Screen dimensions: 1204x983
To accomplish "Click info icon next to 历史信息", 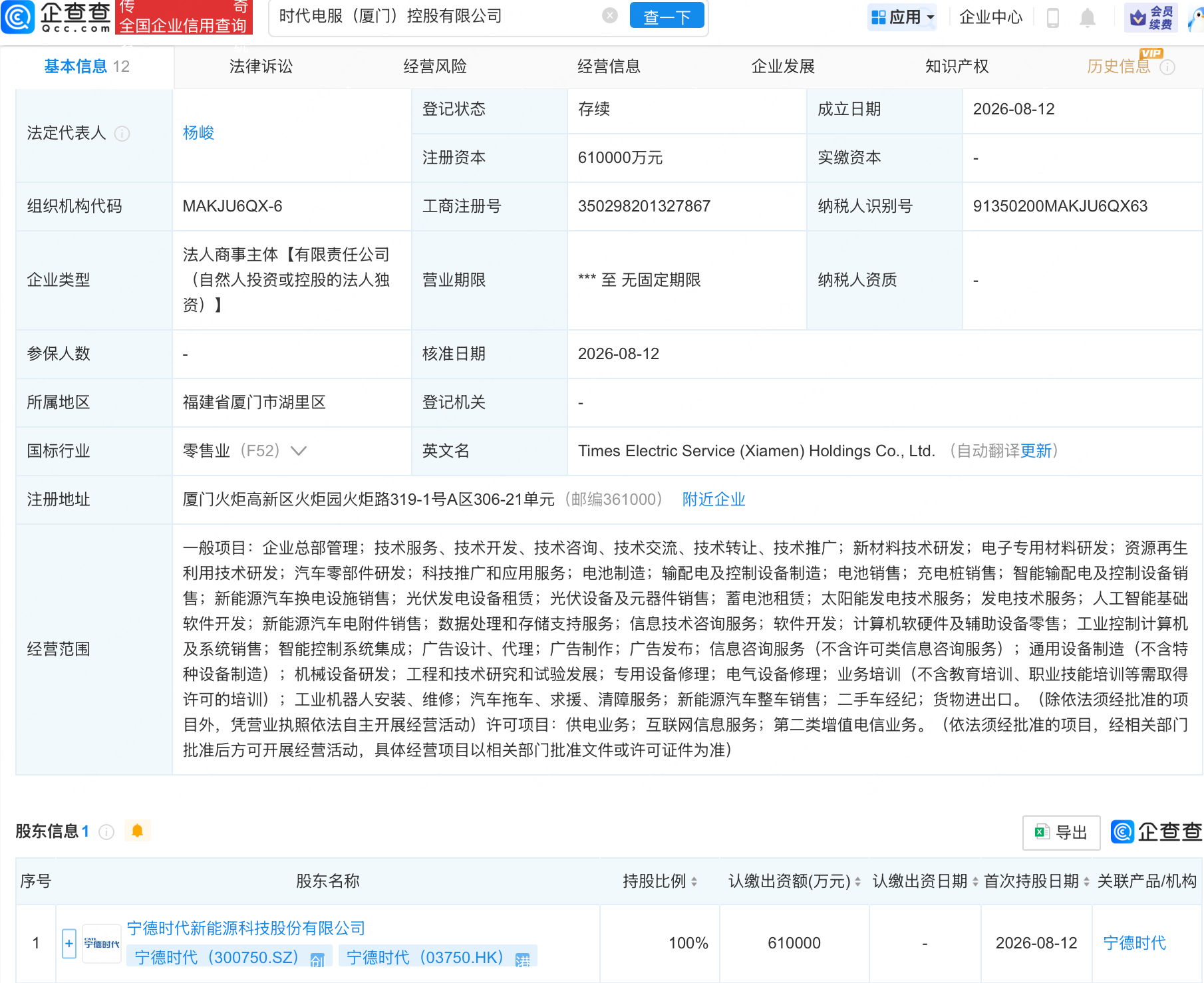I will [1167, 67].
